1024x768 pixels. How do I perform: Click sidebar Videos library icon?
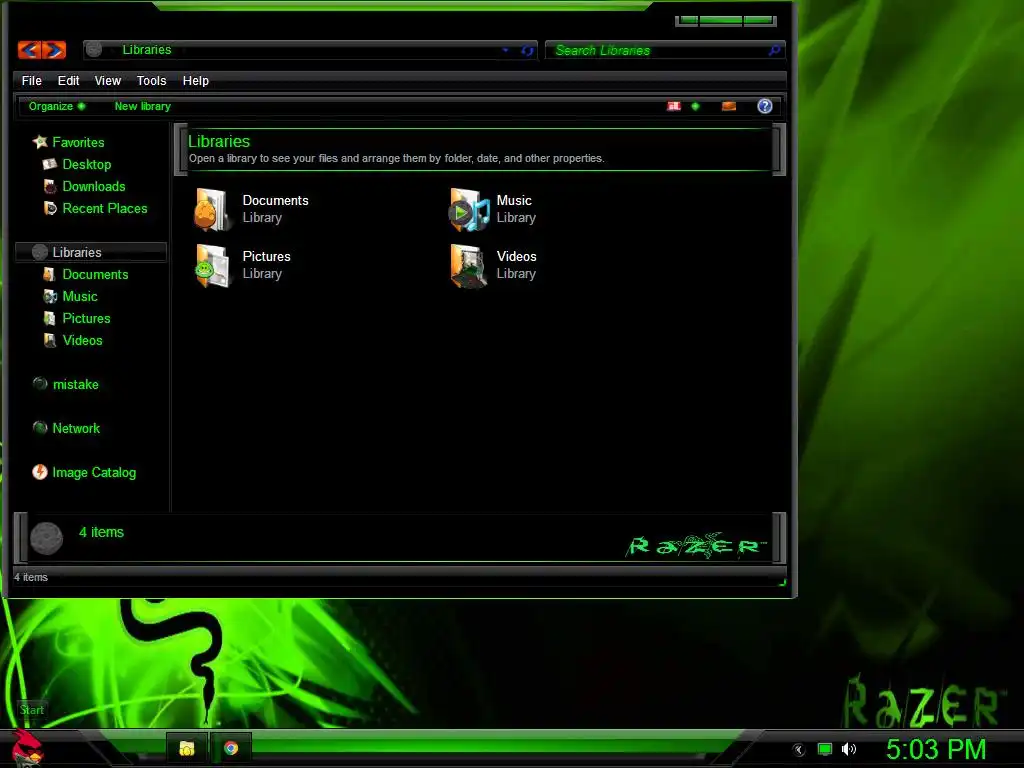[50, 340]
